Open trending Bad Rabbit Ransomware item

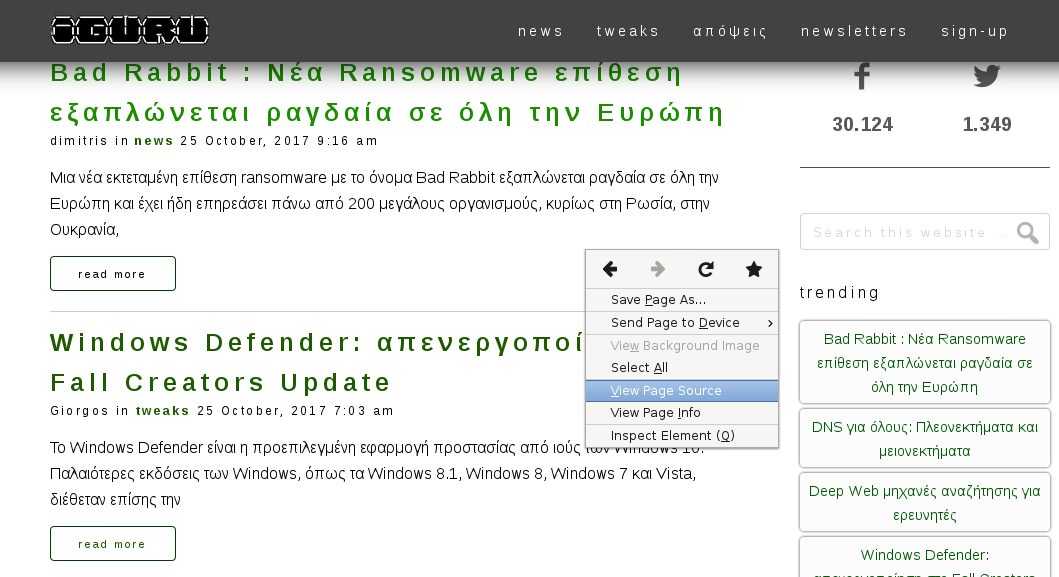[x=925, y=363]
